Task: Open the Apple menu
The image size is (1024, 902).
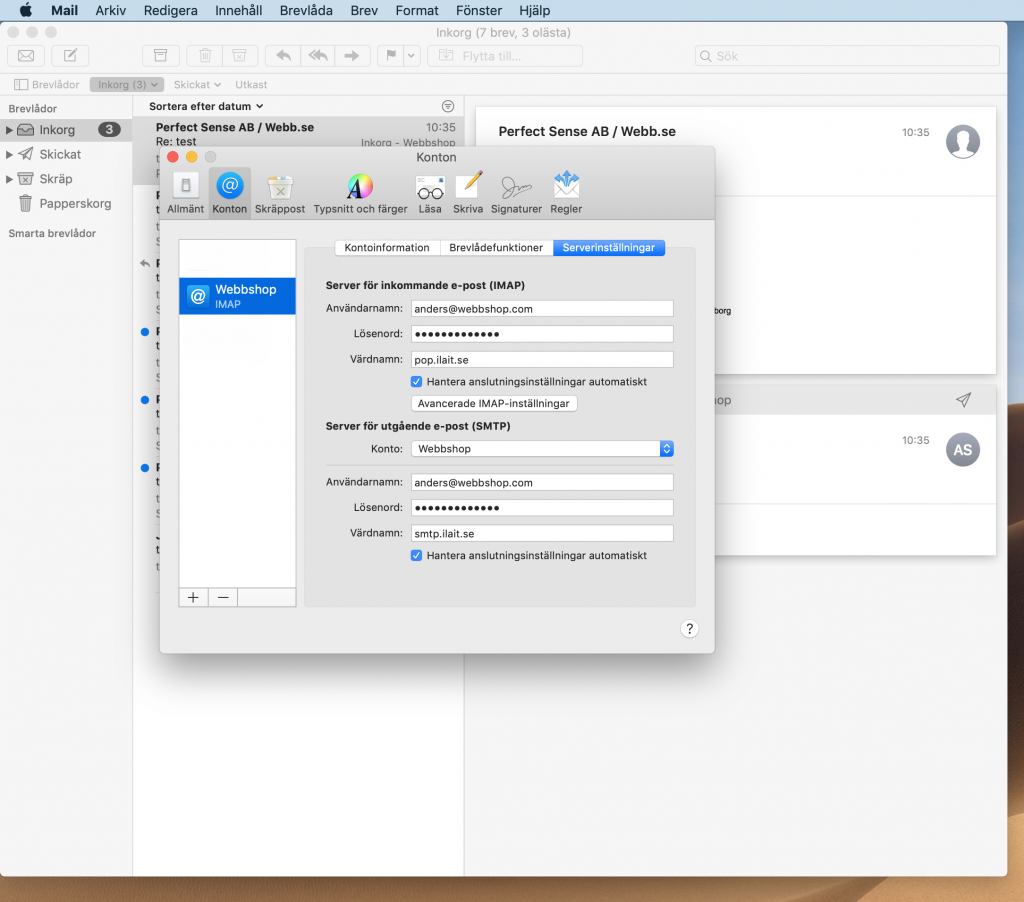Action: point(26,10)
